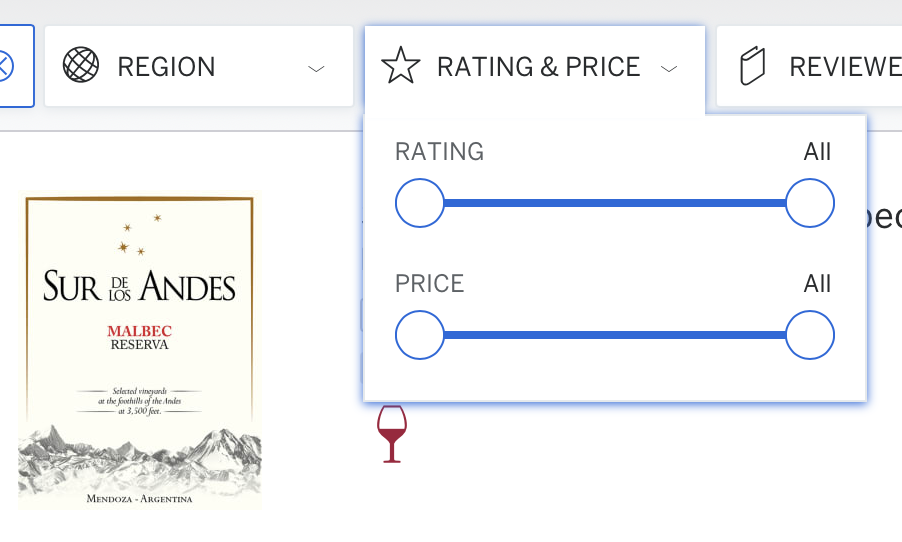The image size is (902, 542).
Task: Click the red wine glass icon
Action: click(x=392, y=433)
